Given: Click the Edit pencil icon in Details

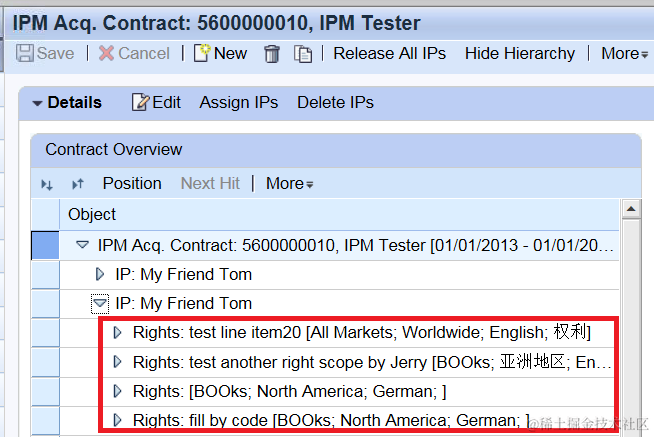Looking at the screenshot, I should click(x=141, y=102).
